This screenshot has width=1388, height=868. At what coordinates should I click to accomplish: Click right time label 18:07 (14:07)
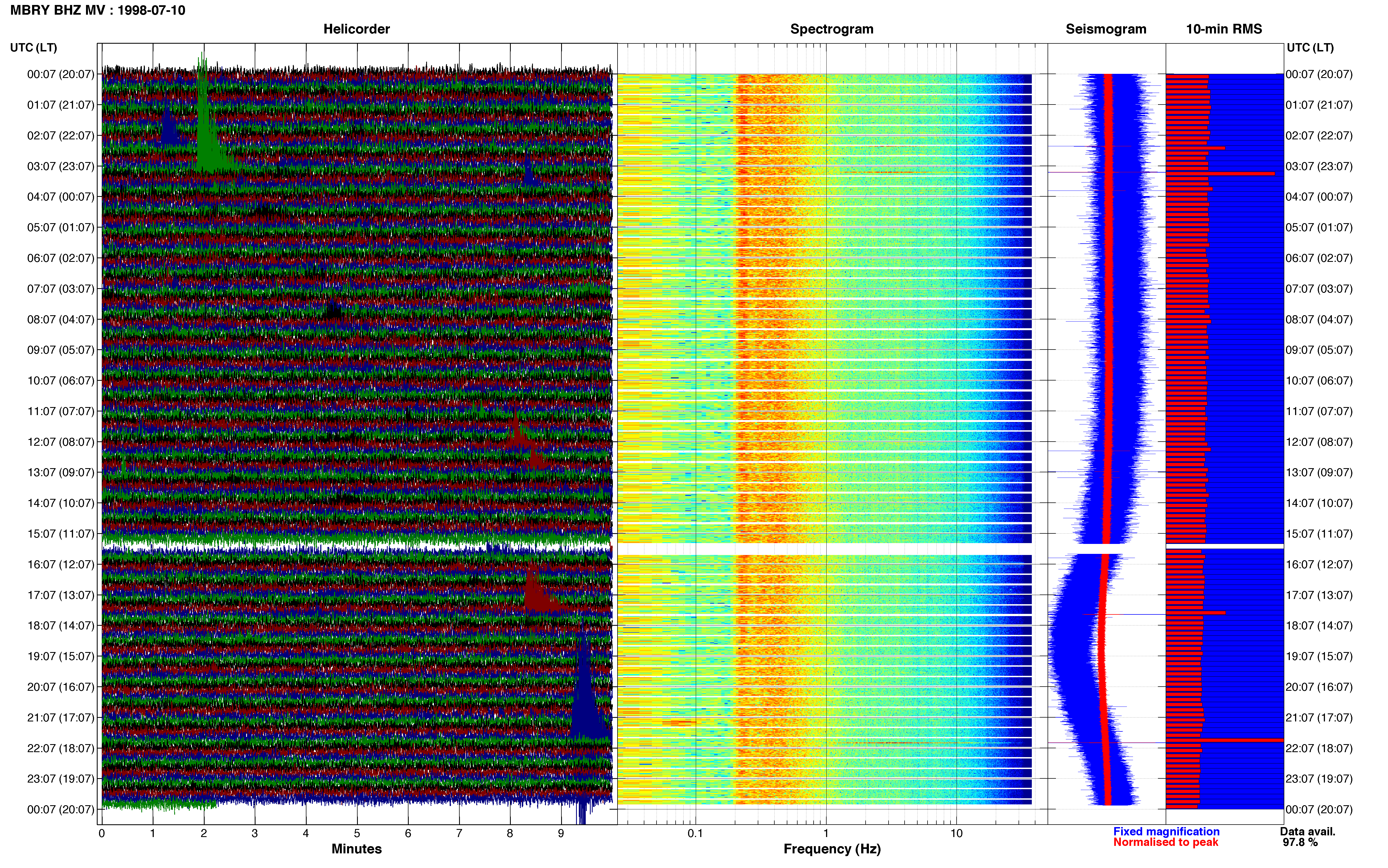1319,626
